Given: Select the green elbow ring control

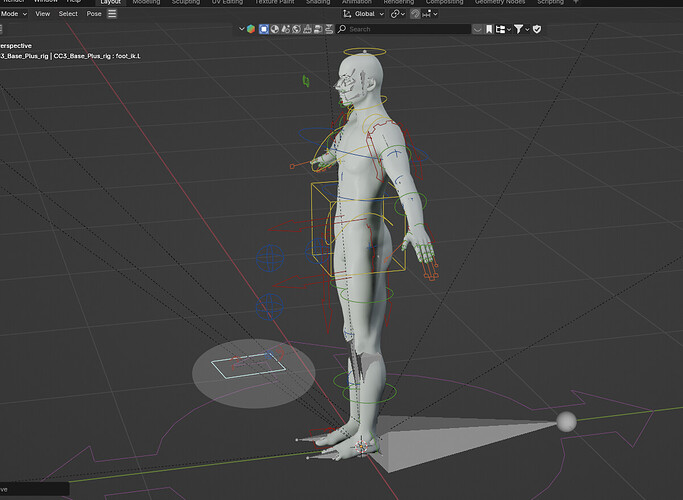Looking at the screenshot, I should [x=411, y=204].
